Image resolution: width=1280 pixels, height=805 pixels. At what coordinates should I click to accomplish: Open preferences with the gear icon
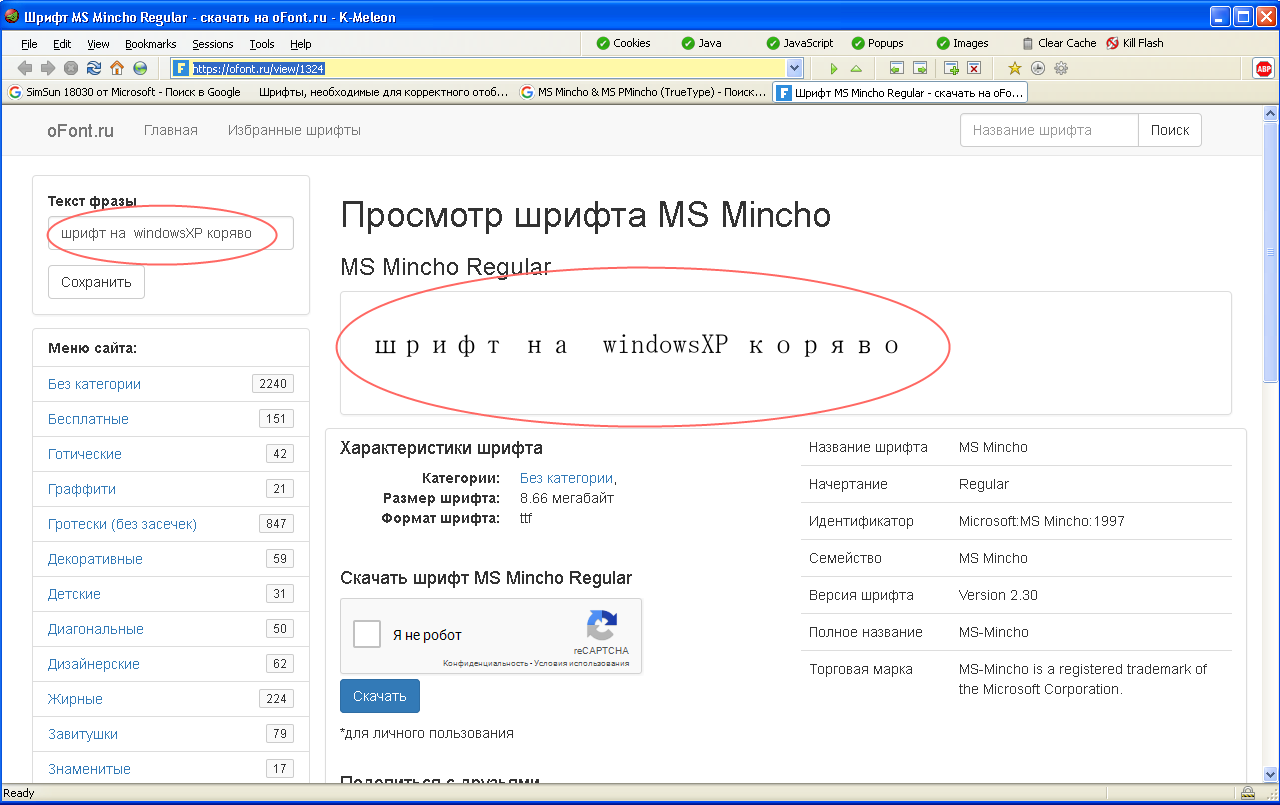1061,68
